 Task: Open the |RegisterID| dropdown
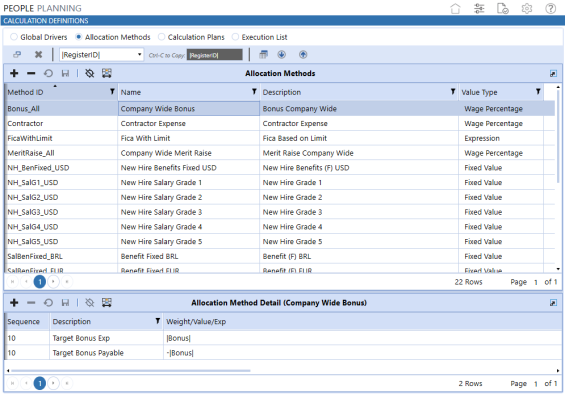click(x=101, y=55)
